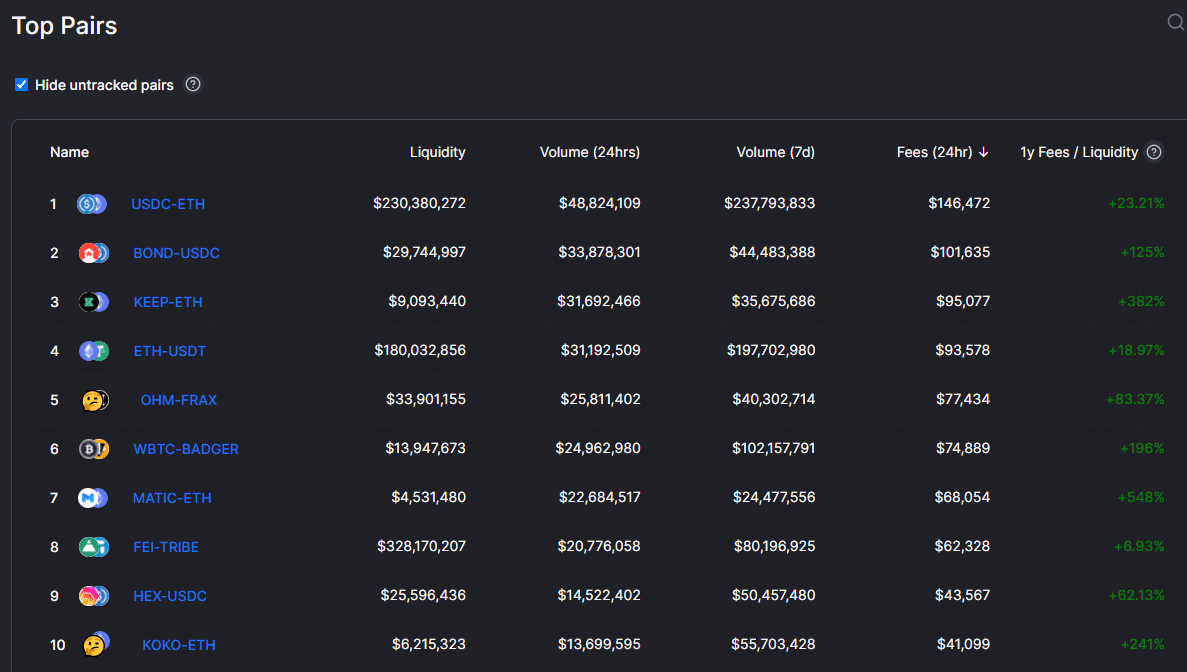Select the +125% fees ratio

[x=1142, y=252]
